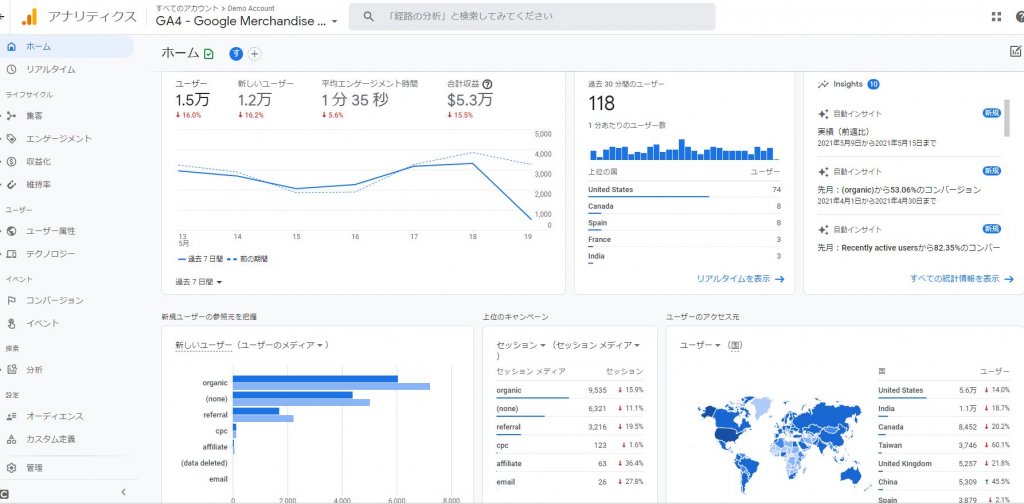The width and height of the screenshot is (1024, 504).
Task: Click the sparkle icon by 実績（前週比）insight
Action: pos(824,114)
